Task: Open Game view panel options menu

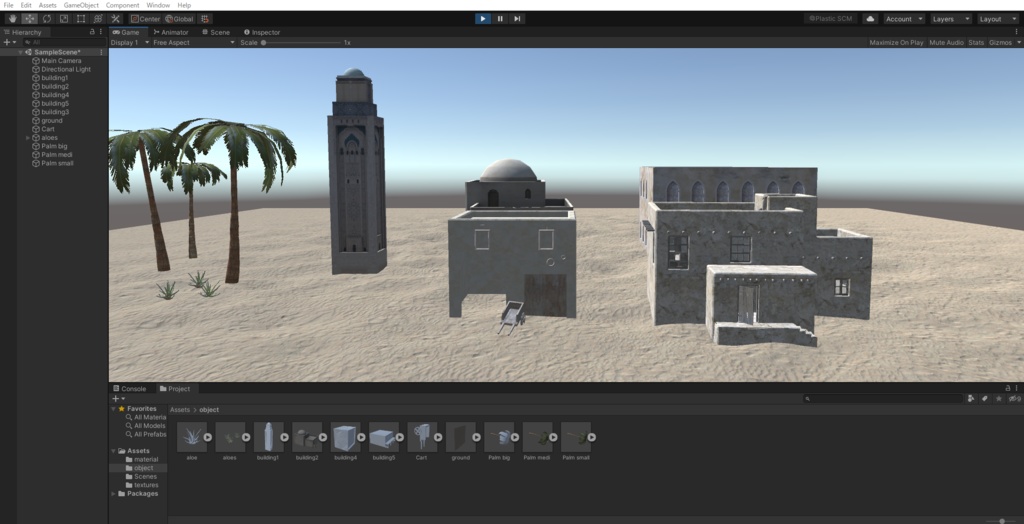Action: [1017, 31]
